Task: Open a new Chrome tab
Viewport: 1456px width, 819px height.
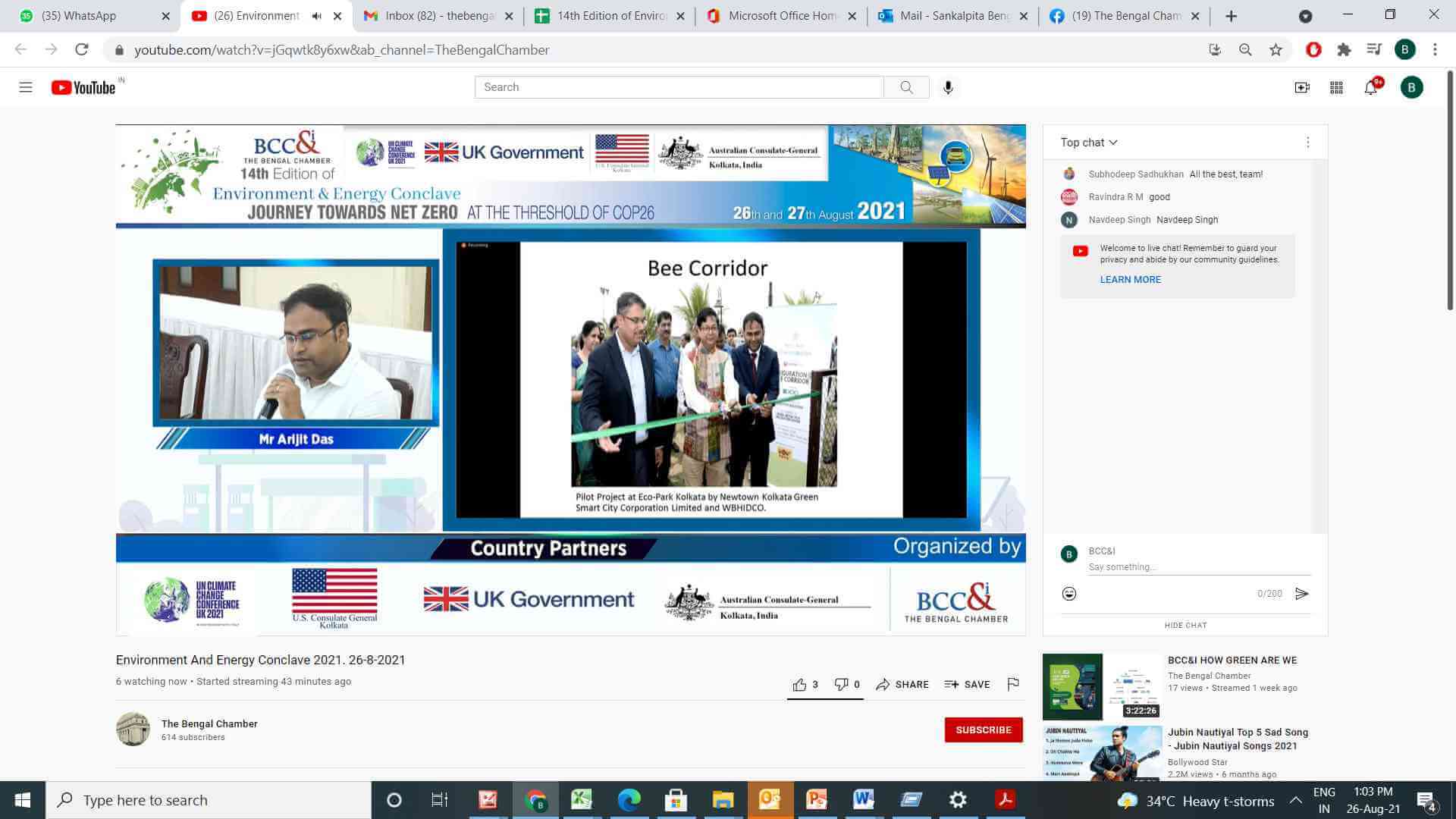Action: click(1232, 16)
